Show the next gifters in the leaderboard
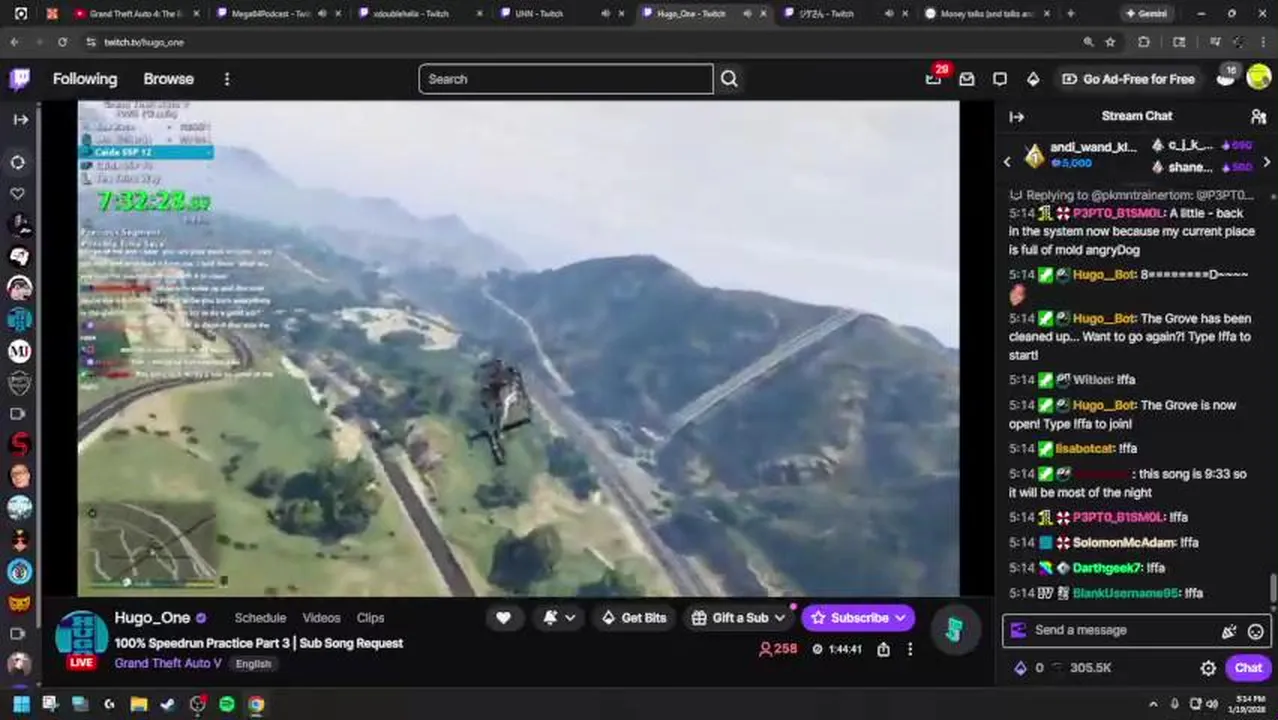The height and width of the screenshot is (720, 1278). tap(1266, 162)
